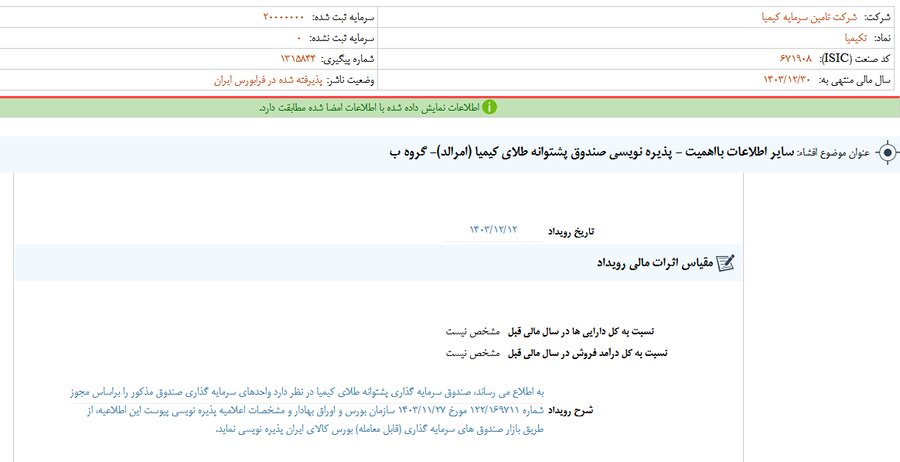Click مشخص نیست beside total assets ratio
The width and height of the screenshot is (900, 462).
(x=471, y=331)
